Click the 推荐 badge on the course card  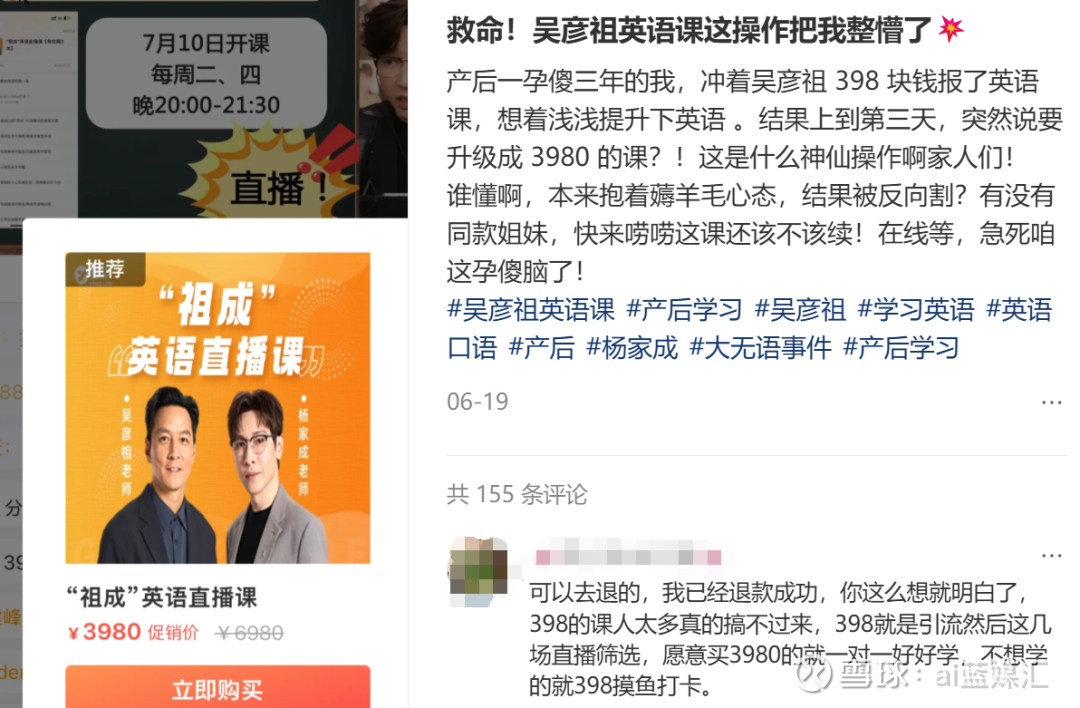click(105, 269)
